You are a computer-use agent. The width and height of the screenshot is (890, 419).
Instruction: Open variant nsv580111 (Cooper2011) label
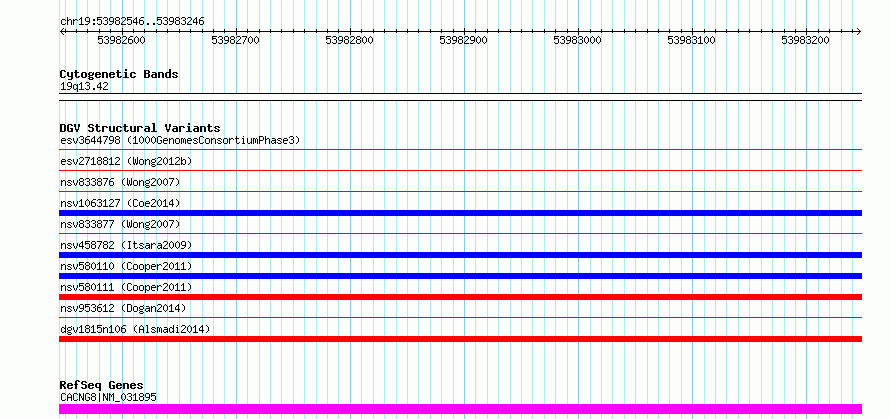[126, 287]
